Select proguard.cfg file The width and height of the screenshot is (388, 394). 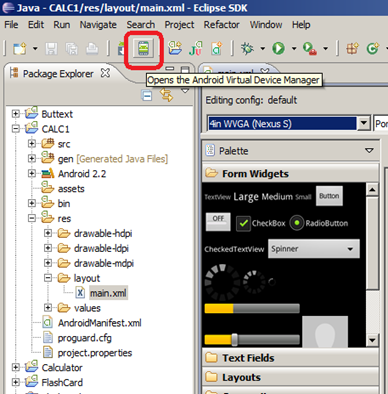(x=85, y=338)
